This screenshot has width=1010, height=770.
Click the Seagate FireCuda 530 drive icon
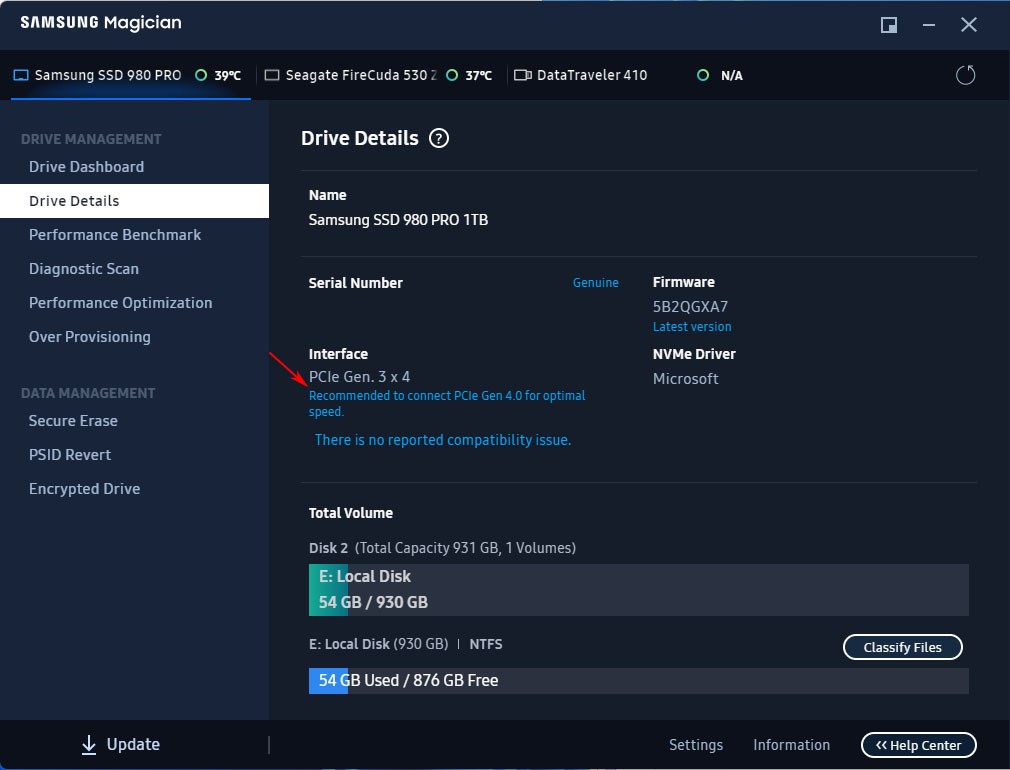click(x=272, y=75)
